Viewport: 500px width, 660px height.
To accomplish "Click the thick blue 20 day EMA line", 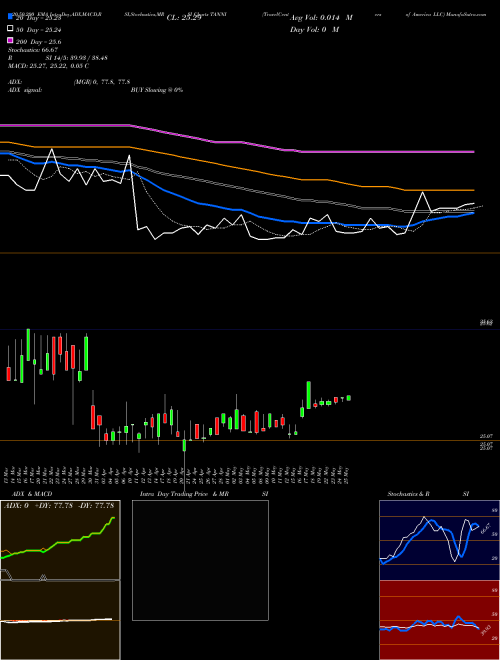I will pyautogui.click(x=237, y=209).
